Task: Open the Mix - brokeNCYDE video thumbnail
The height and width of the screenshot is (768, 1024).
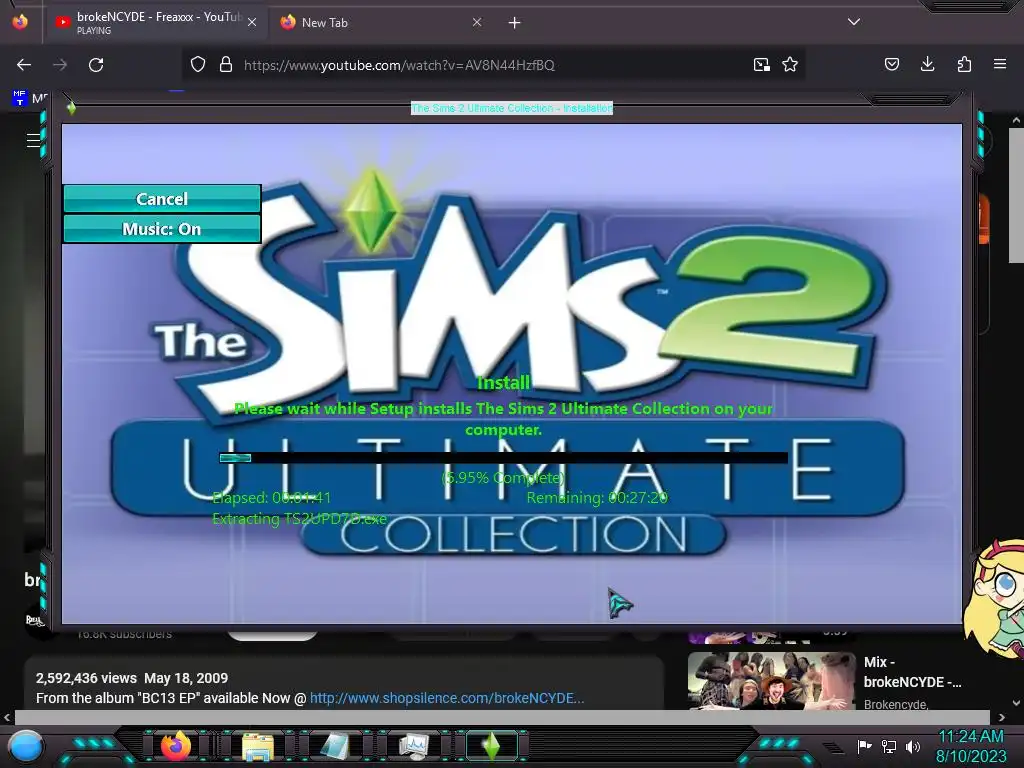Action: pos(771,681)
